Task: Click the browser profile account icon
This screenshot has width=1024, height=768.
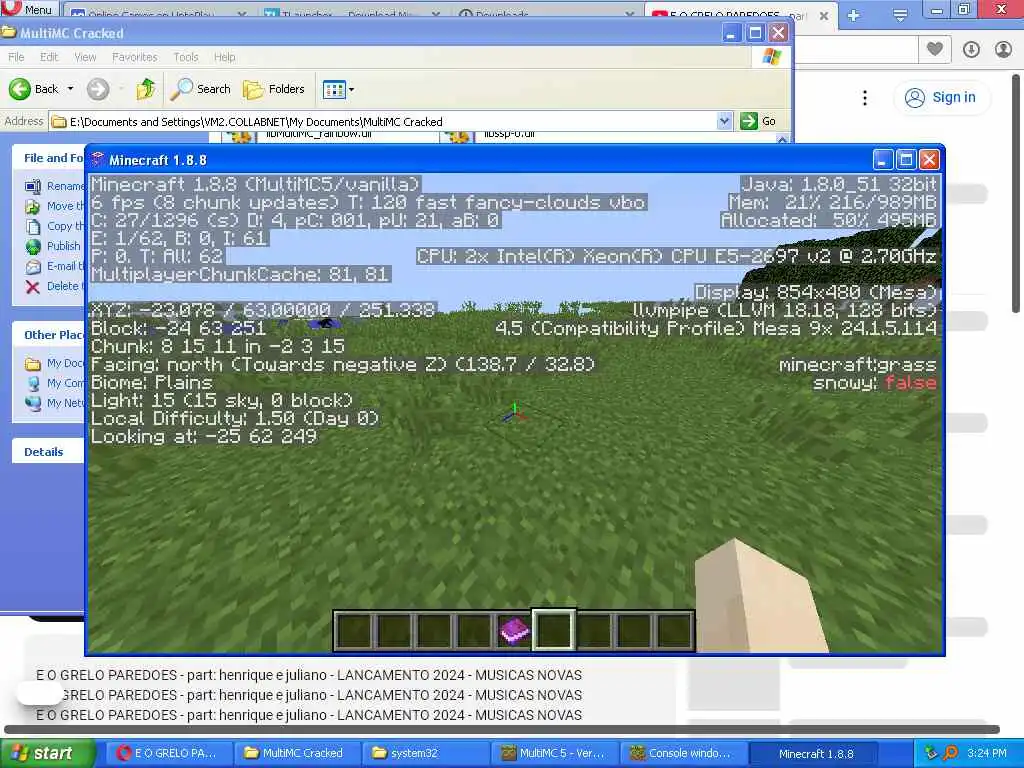Action: click(x=1003, y=49)
